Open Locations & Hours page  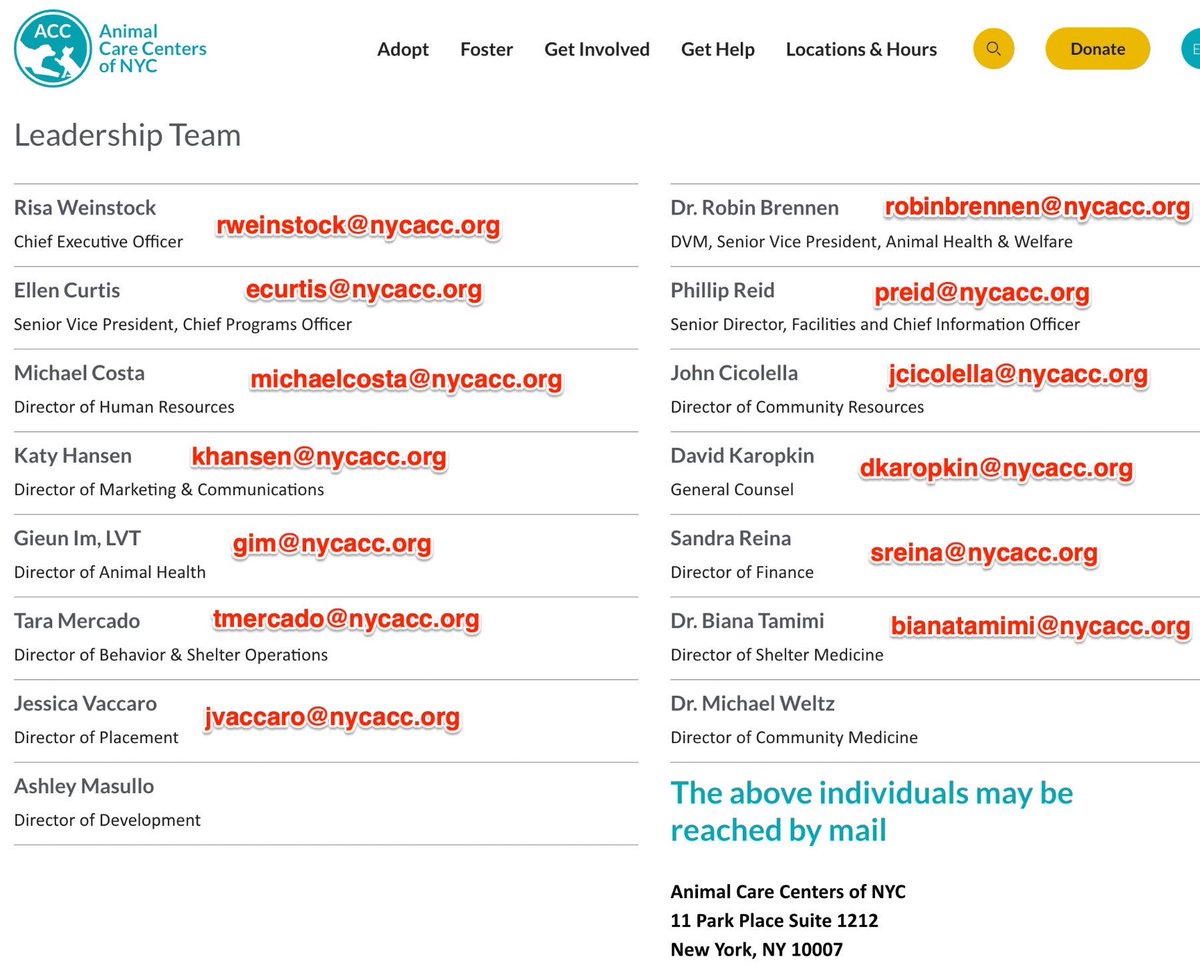862,49
